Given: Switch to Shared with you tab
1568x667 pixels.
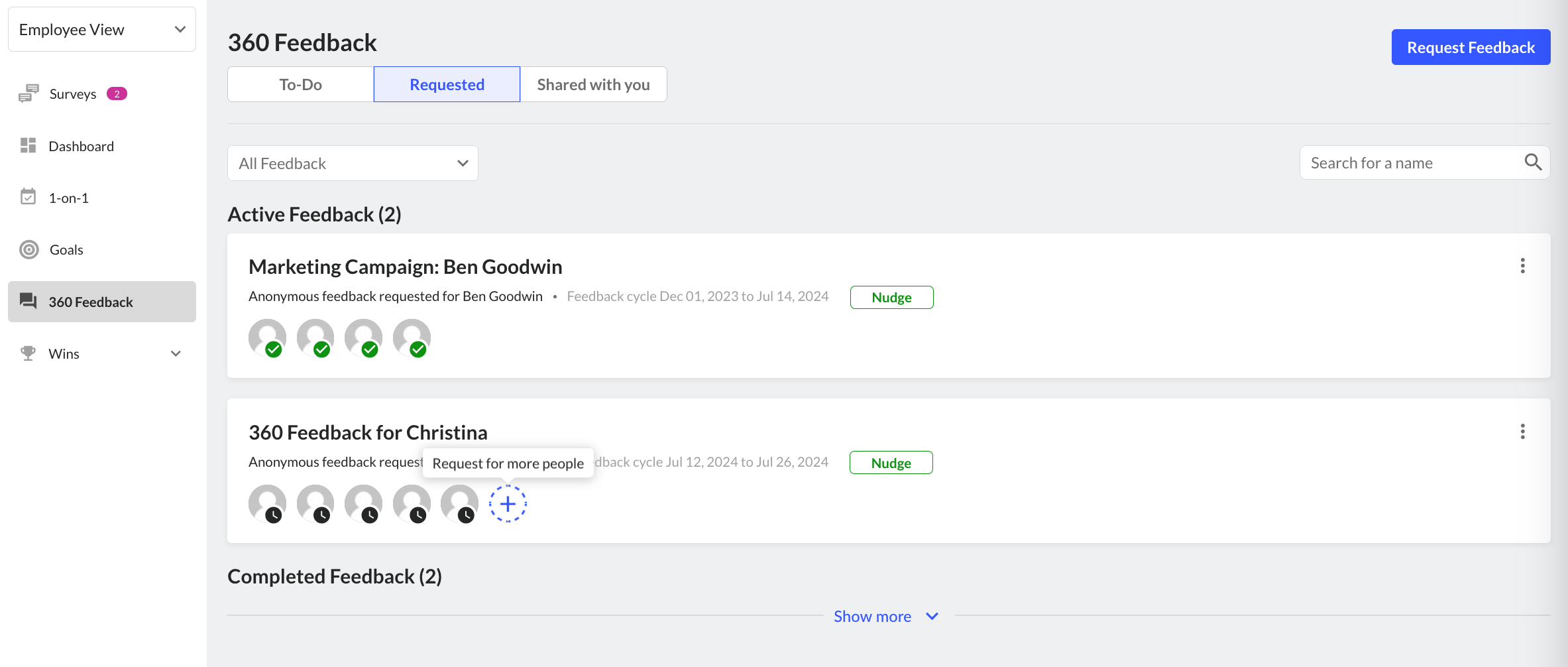Looking at the screenshot, I should [x=593, y=84].
